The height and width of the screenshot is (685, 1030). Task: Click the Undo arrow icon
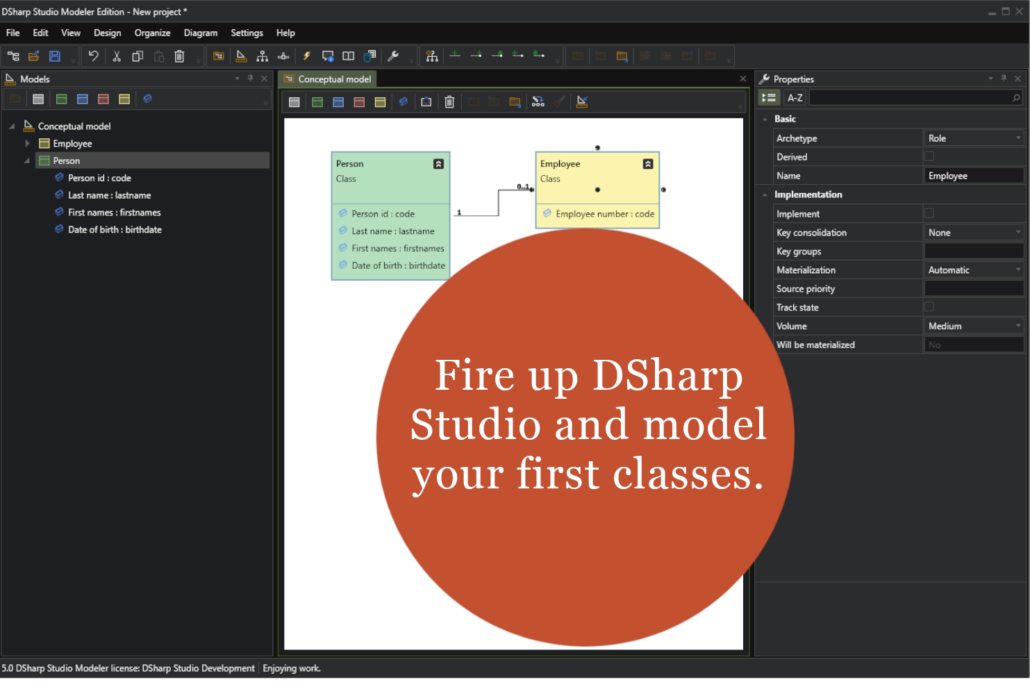pos(93,56)
